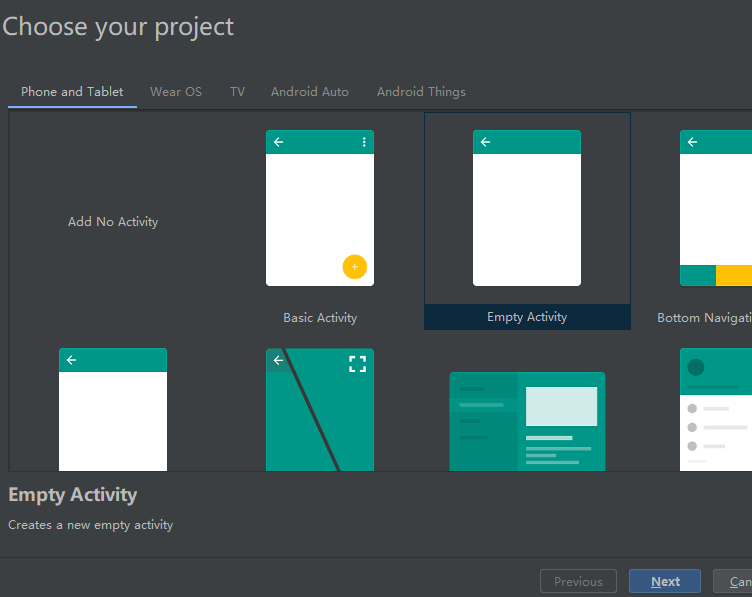Click 'Creates a new empty activity' text
This screenshot has height=597, width=752.
point(91,525)
